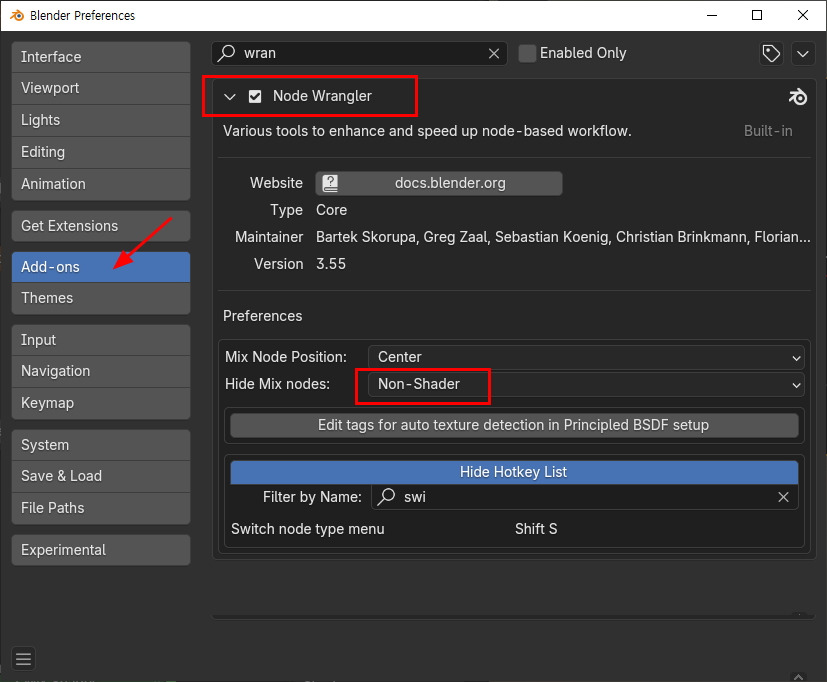Open the add-on tags filter icon
The height and width of the screenshot is (682, 827).
pos(771,53)
